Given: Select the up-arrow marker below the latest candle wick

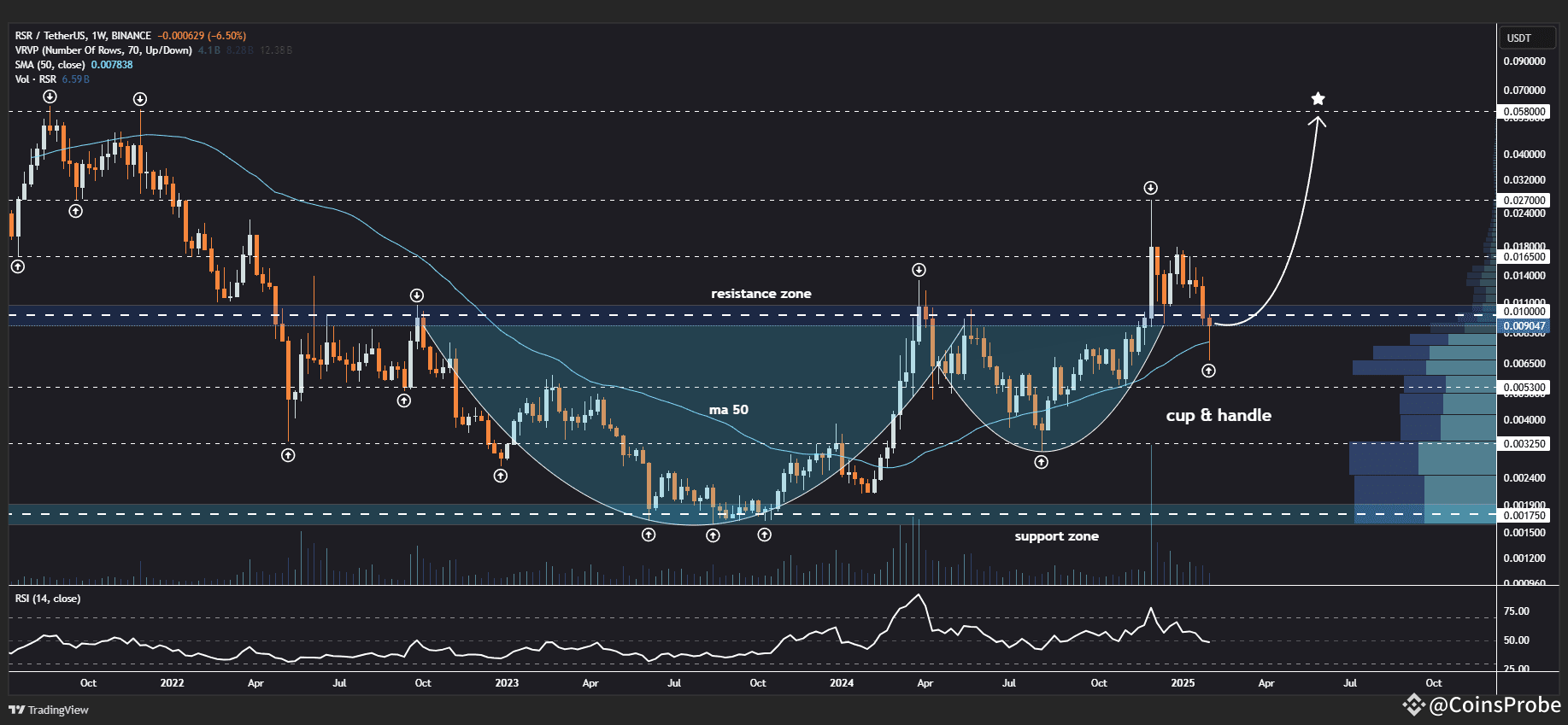Looking at the screenshot, I should [1208, 371].
